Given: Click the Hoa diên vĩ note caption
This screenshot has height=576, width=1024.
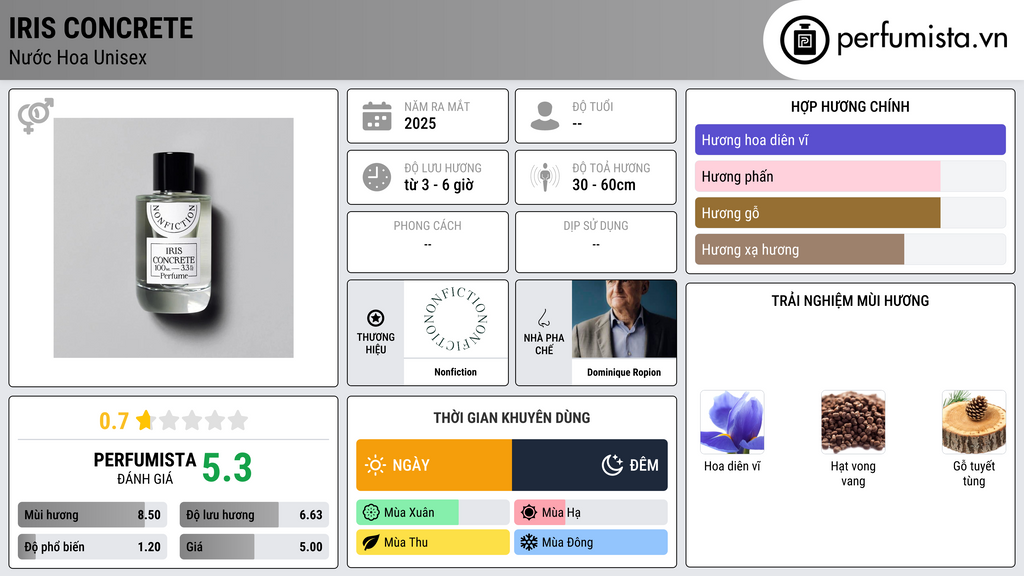Looking at the screenshot, I should tap(732, 466).
